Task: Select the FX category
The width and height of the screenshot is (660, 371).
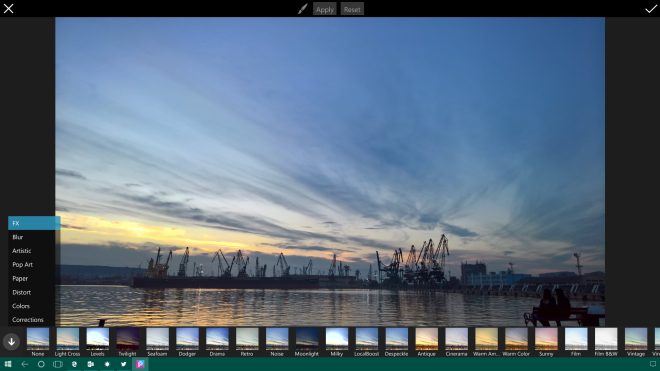Action: (x=34, y=223)
